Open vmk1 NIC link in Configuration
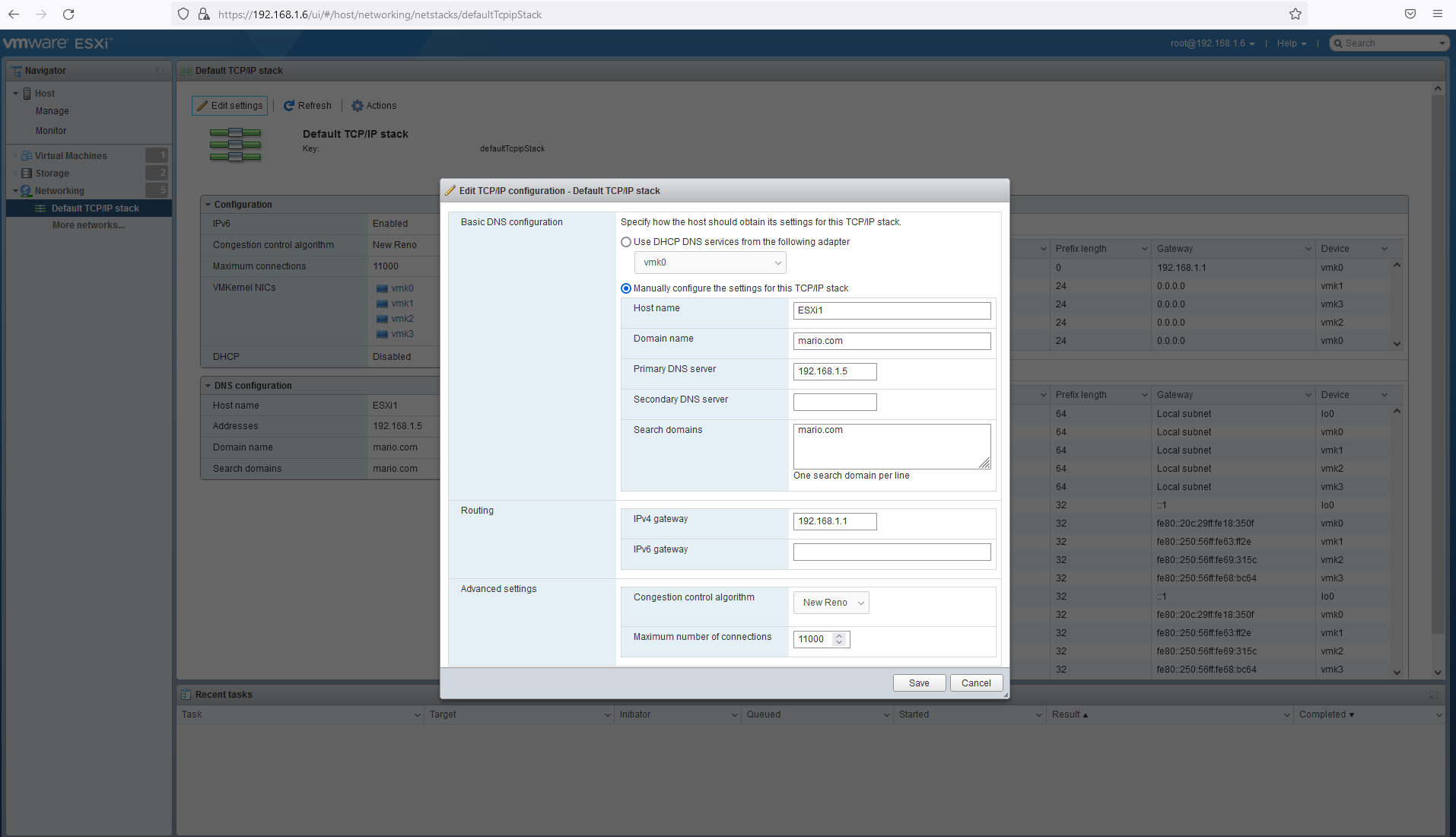The width and height of the screenshot is (1456, 837). tap(402, 304)
